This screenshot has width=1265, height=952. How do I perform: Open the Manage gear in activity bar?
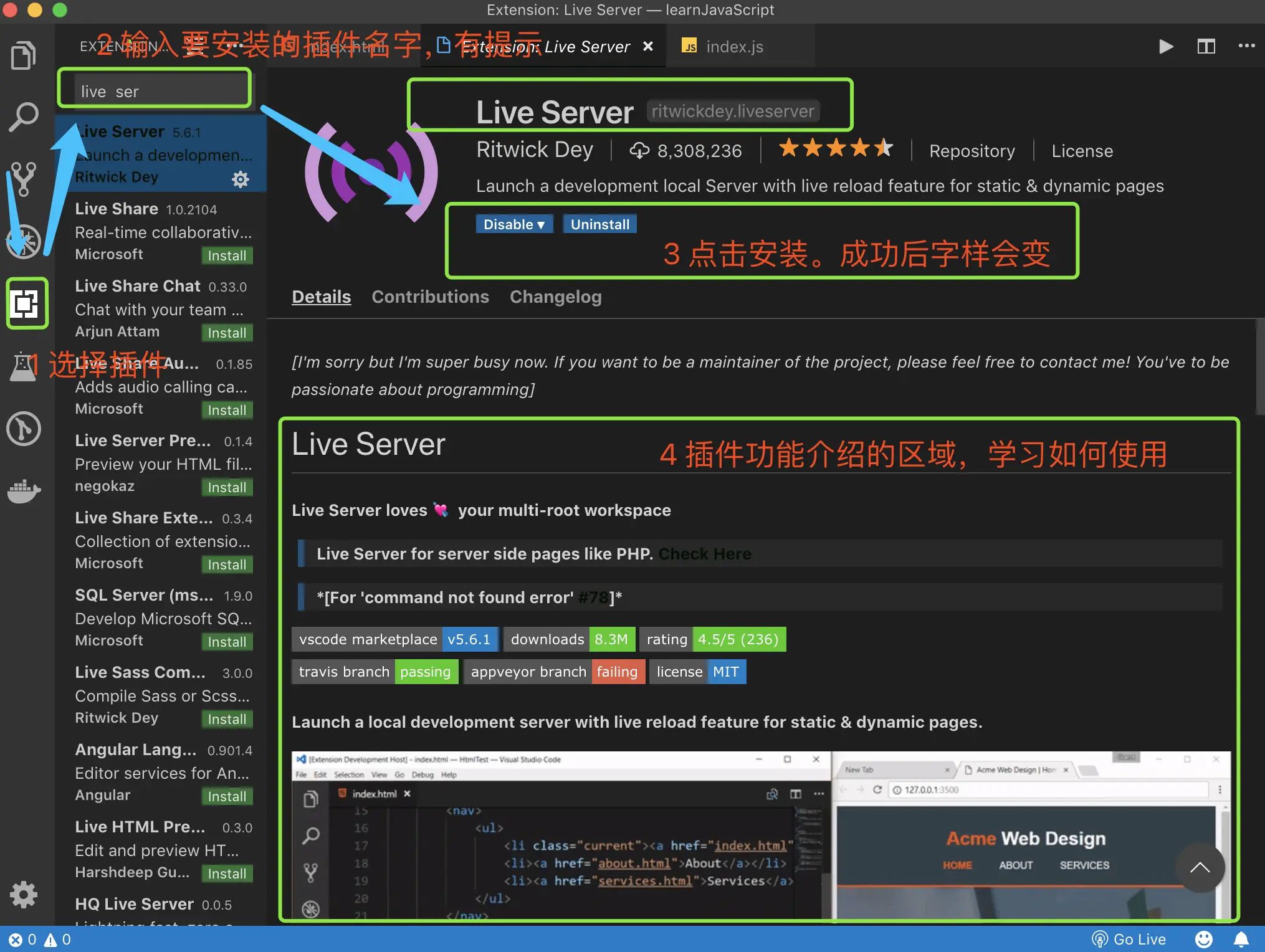pos(24,895)
